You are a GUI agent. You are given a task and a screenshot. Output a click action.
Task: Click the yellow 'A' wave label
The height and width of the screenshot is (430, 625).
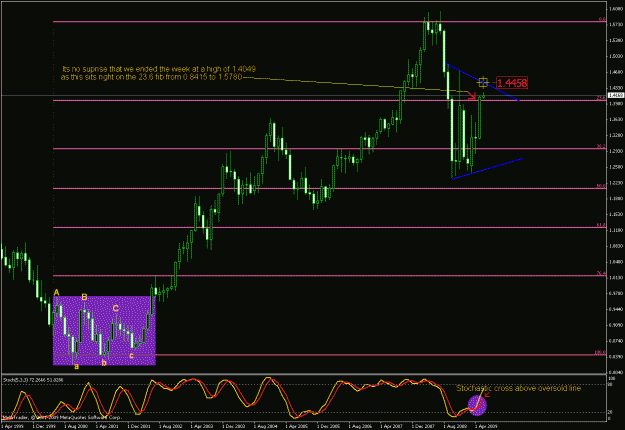[x=56, y=293]
